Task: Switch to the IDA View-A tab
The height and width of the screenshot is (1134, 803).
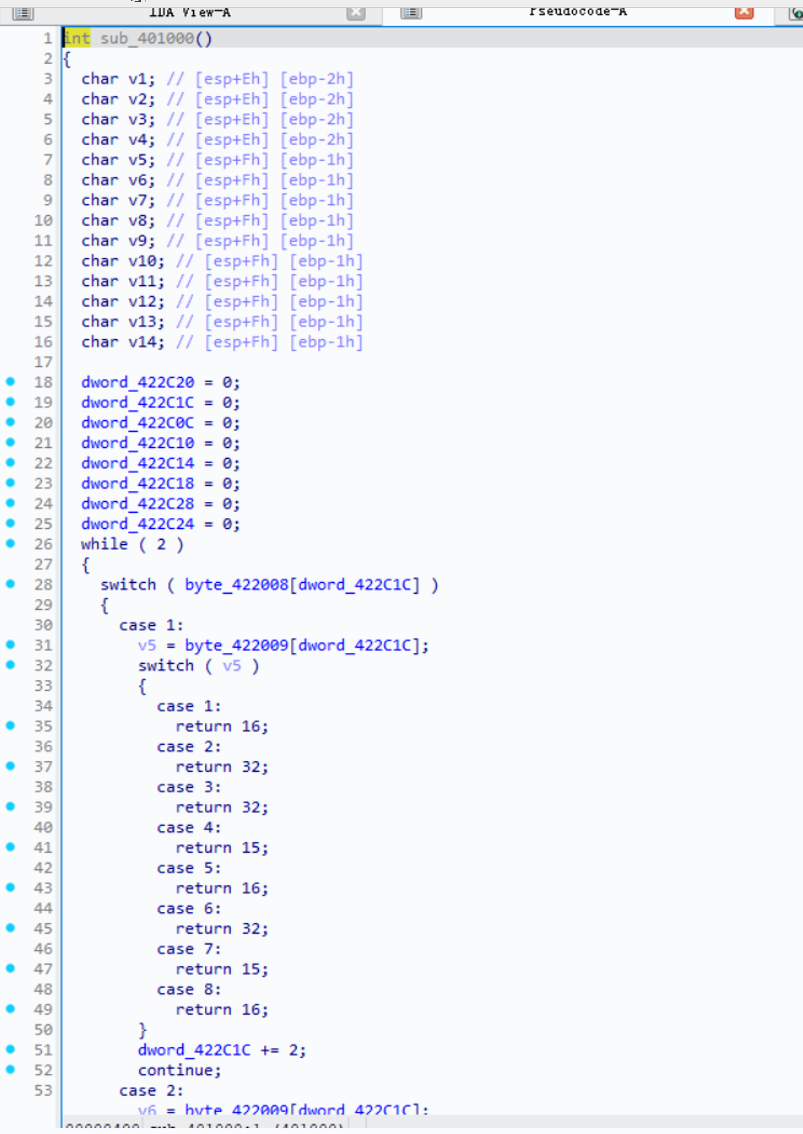Action: pos(190,12)
